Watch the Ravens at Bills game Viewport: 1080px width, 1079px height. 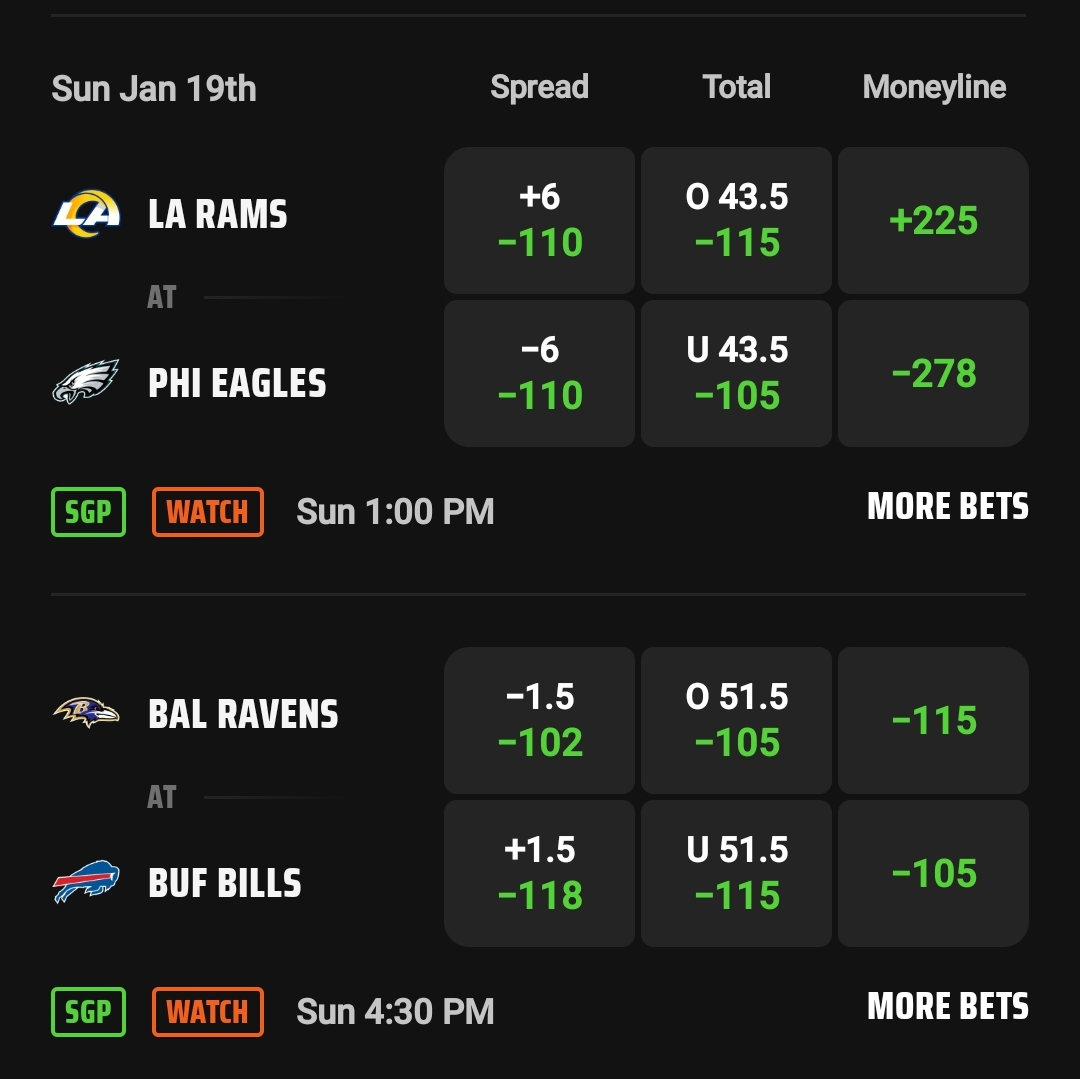[x=208, y=1012]
